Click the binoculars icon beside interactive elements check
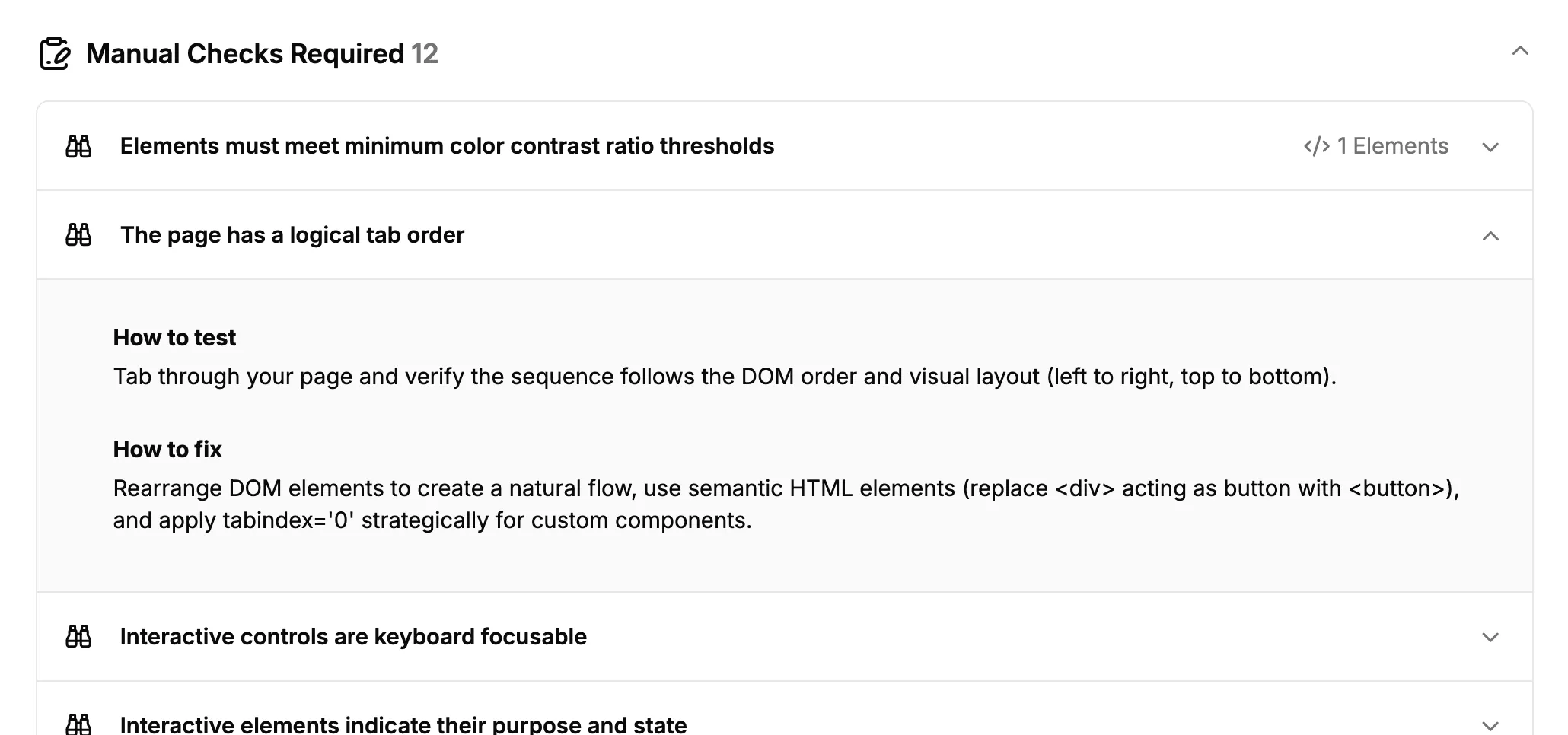Screen dimensions: 1568x735 click(x=79, y=723)
